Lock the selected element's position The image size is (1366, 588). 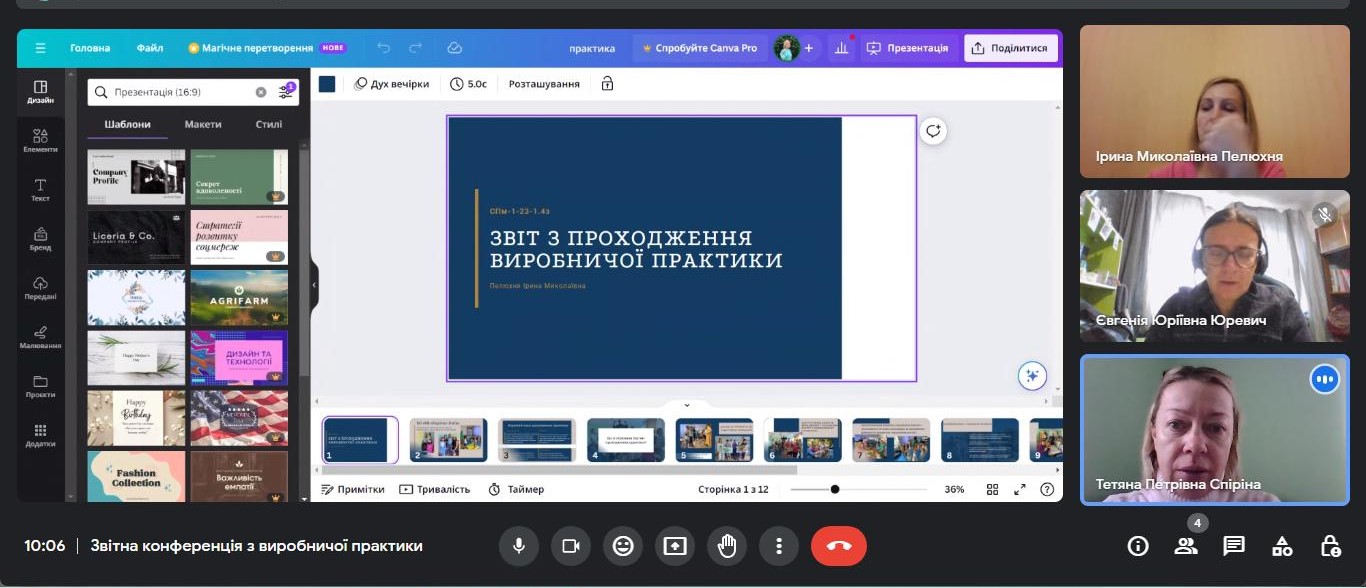pos(607,84)
